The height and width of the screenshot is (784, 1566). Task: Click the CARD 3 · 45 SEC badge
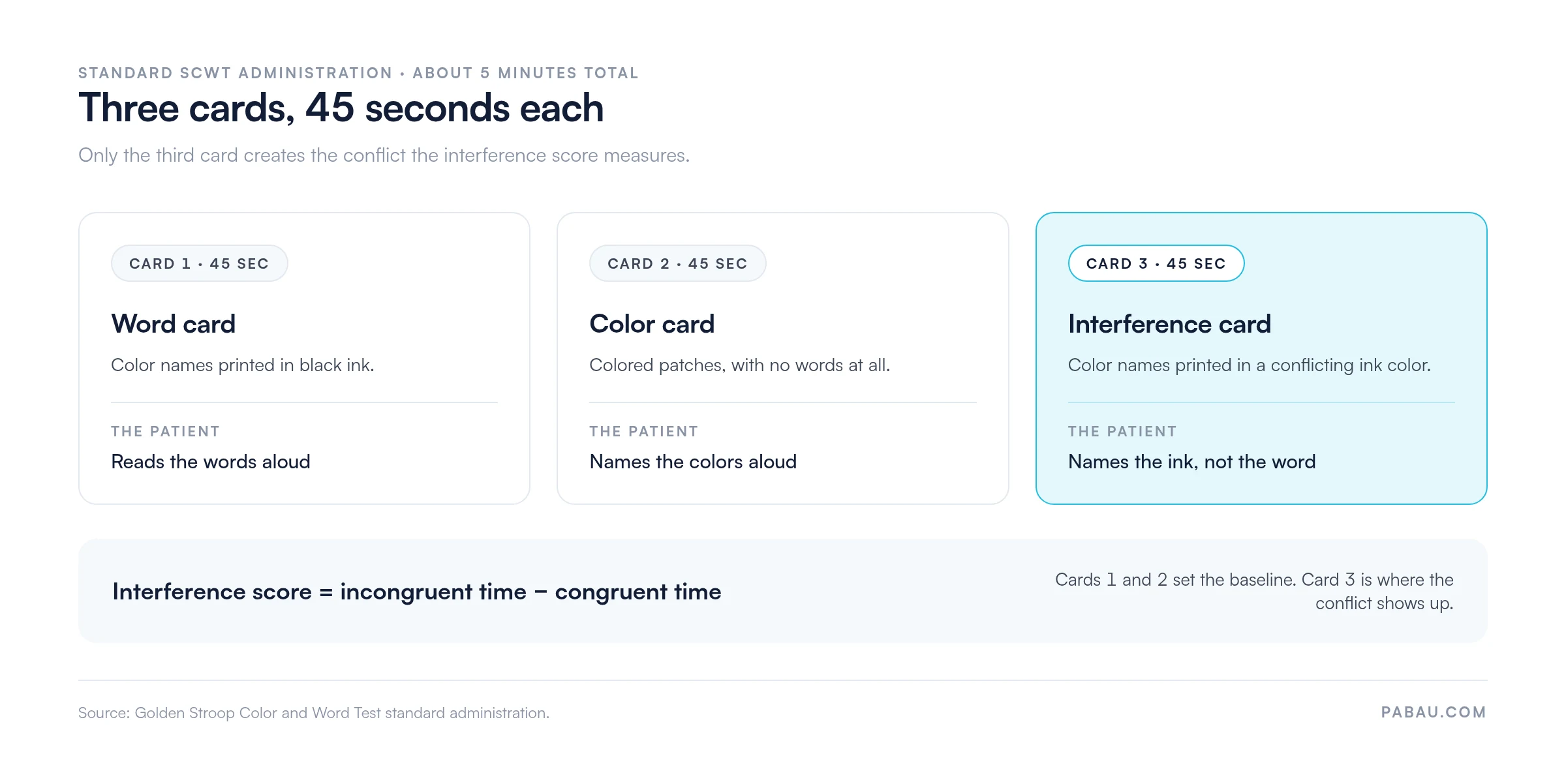click(1156, 264)
